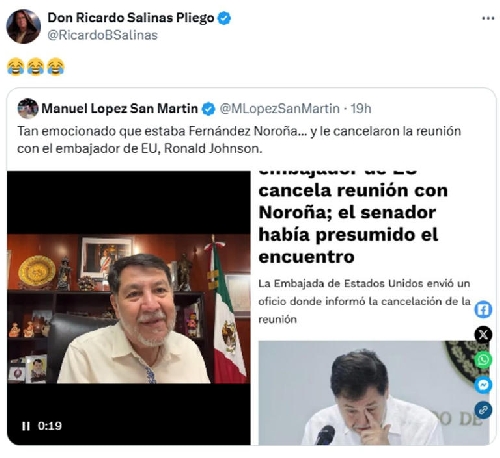Click Don Ricardo Salinas Pliego's profile avatar
This screenshot has width=500, height=458.
pos(23,26)
